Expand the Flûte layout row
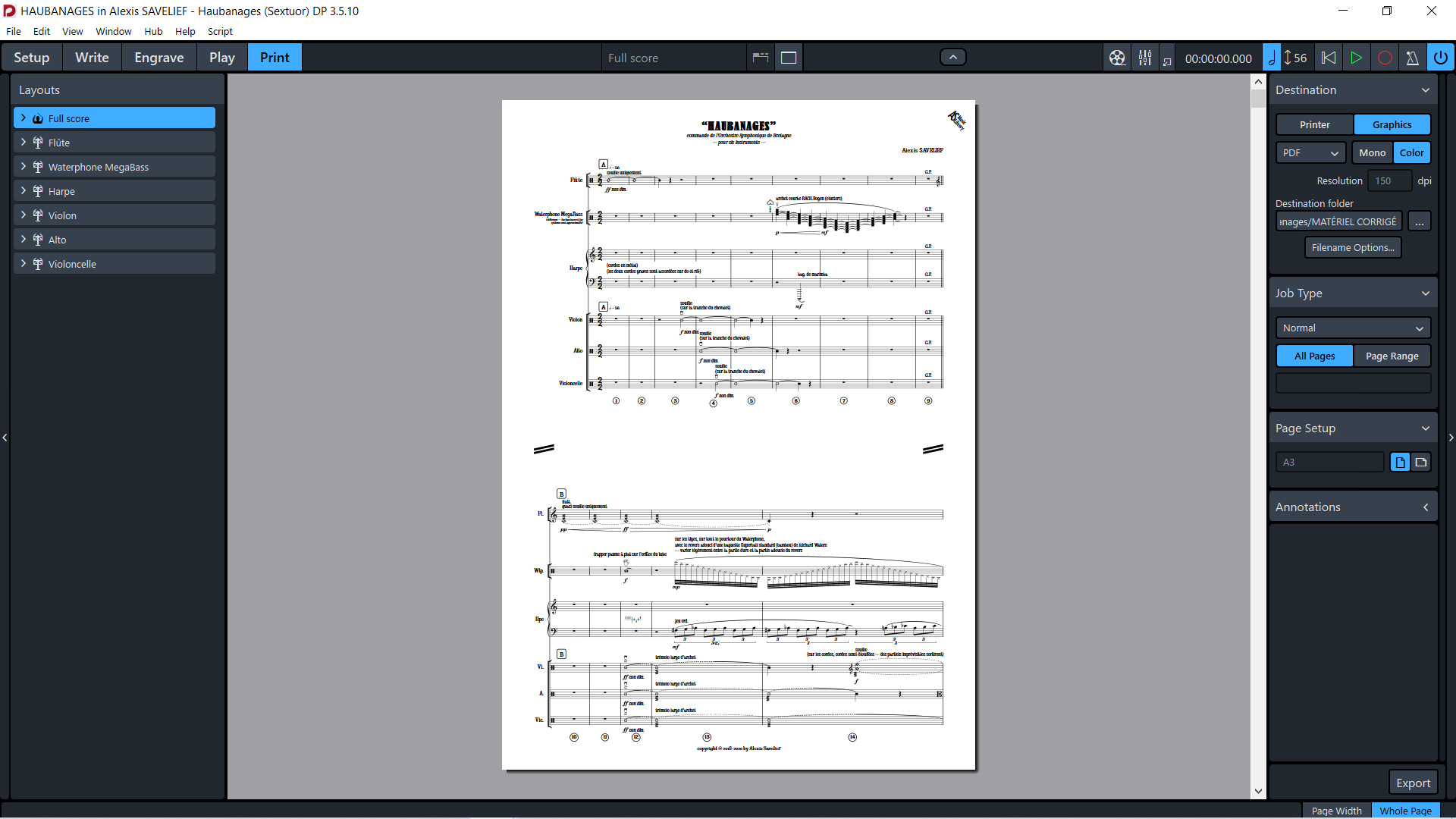1456x819 pixels. [24, 142]
